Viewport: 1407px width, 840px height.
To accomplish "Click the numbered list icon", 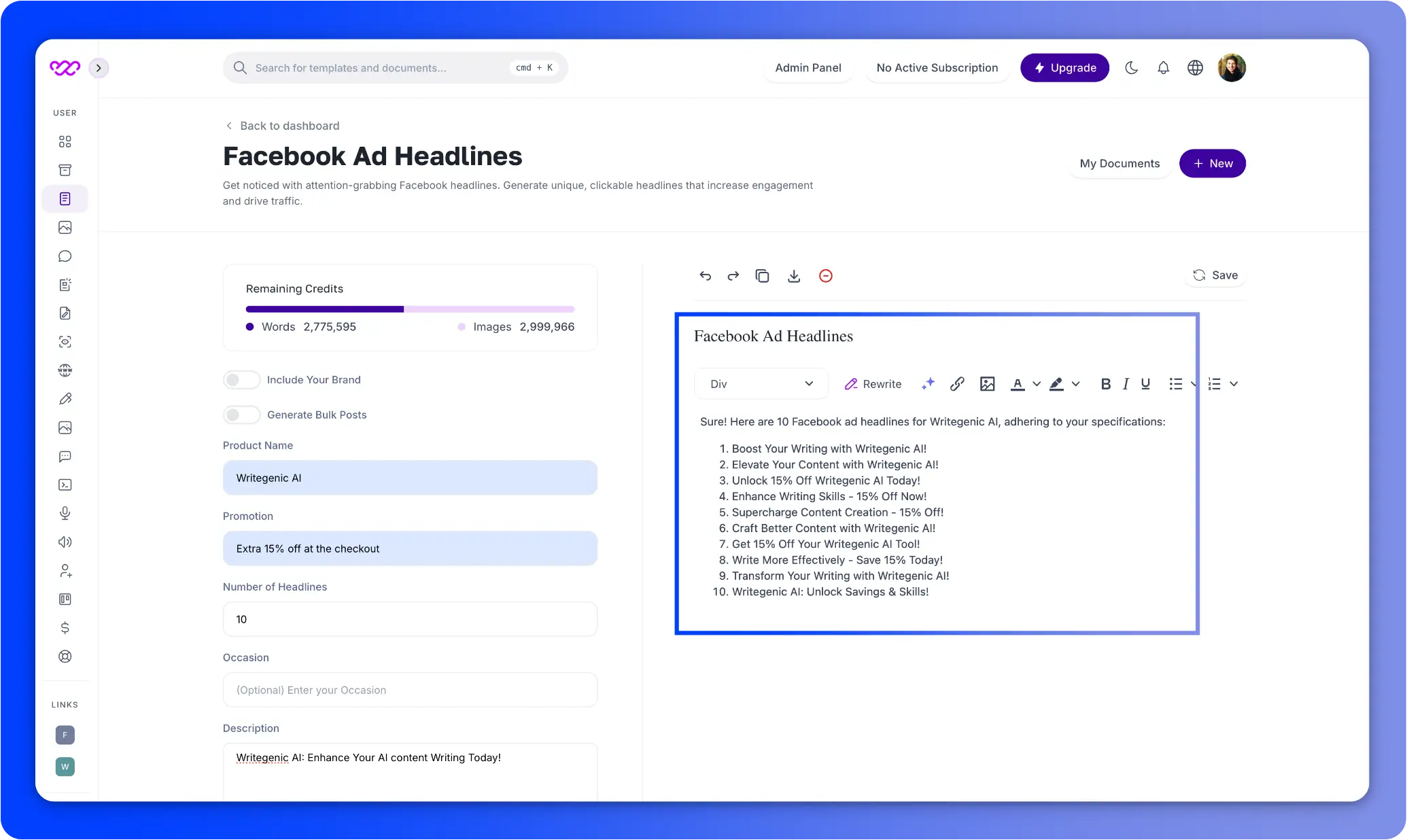I will (x=1214, y=384).
